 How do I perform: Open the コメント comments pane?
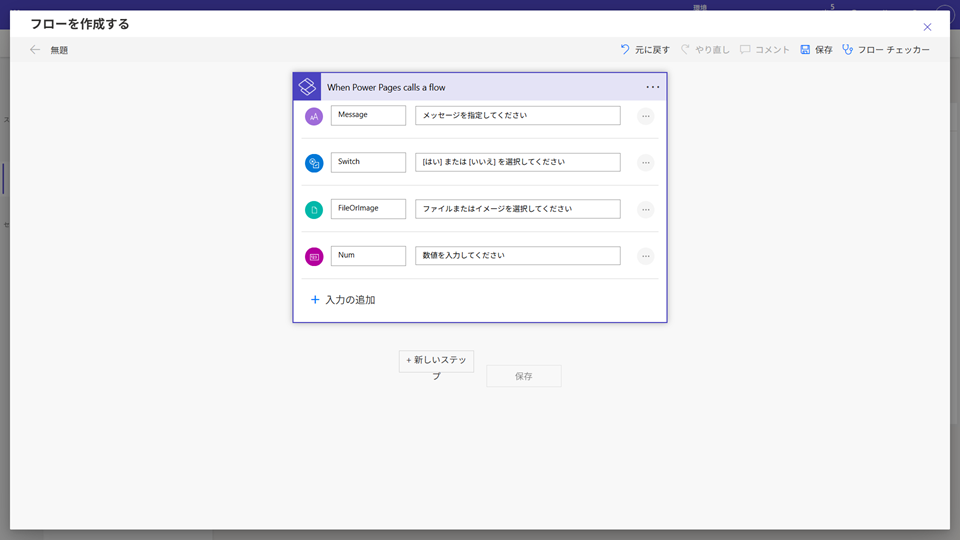pos(765,50)
